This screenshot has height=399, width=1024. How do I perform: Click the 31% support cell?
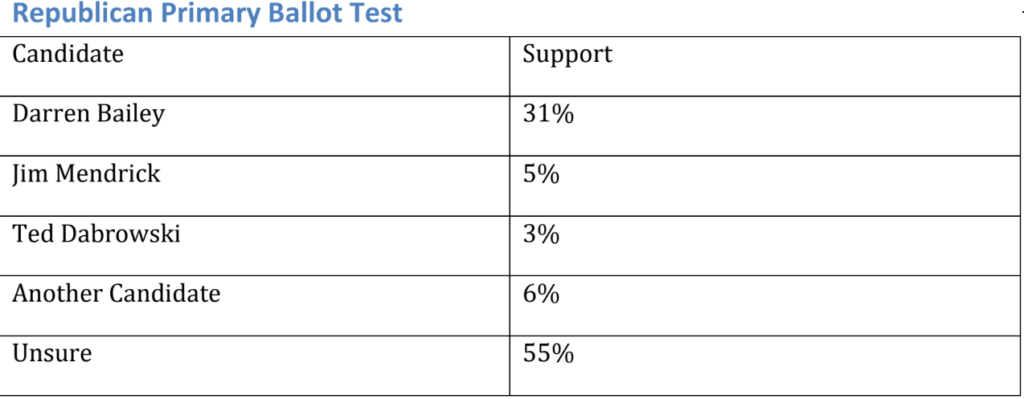click(x=764, y=126)
